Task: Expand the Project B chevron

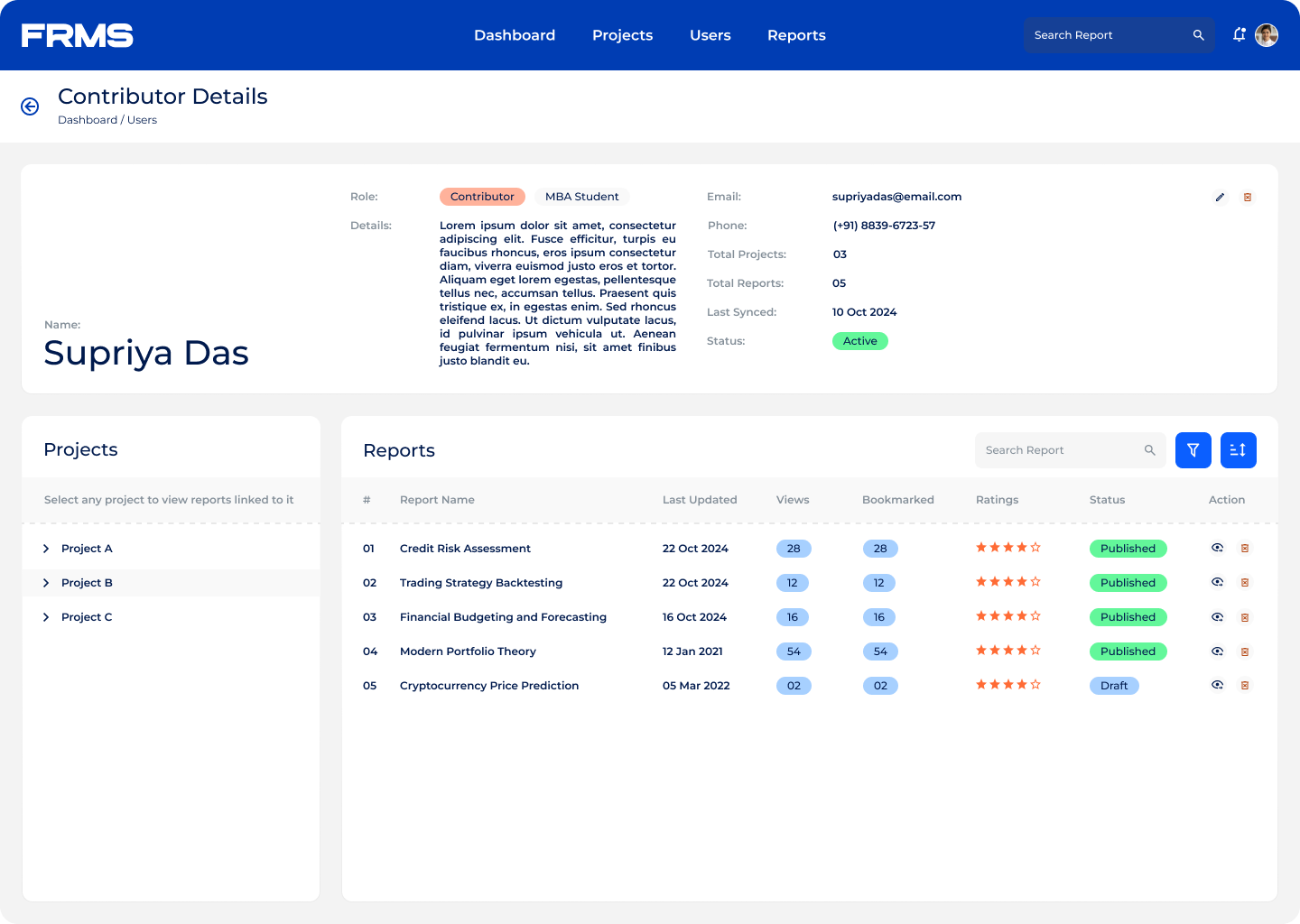Action: coord(46,583)
